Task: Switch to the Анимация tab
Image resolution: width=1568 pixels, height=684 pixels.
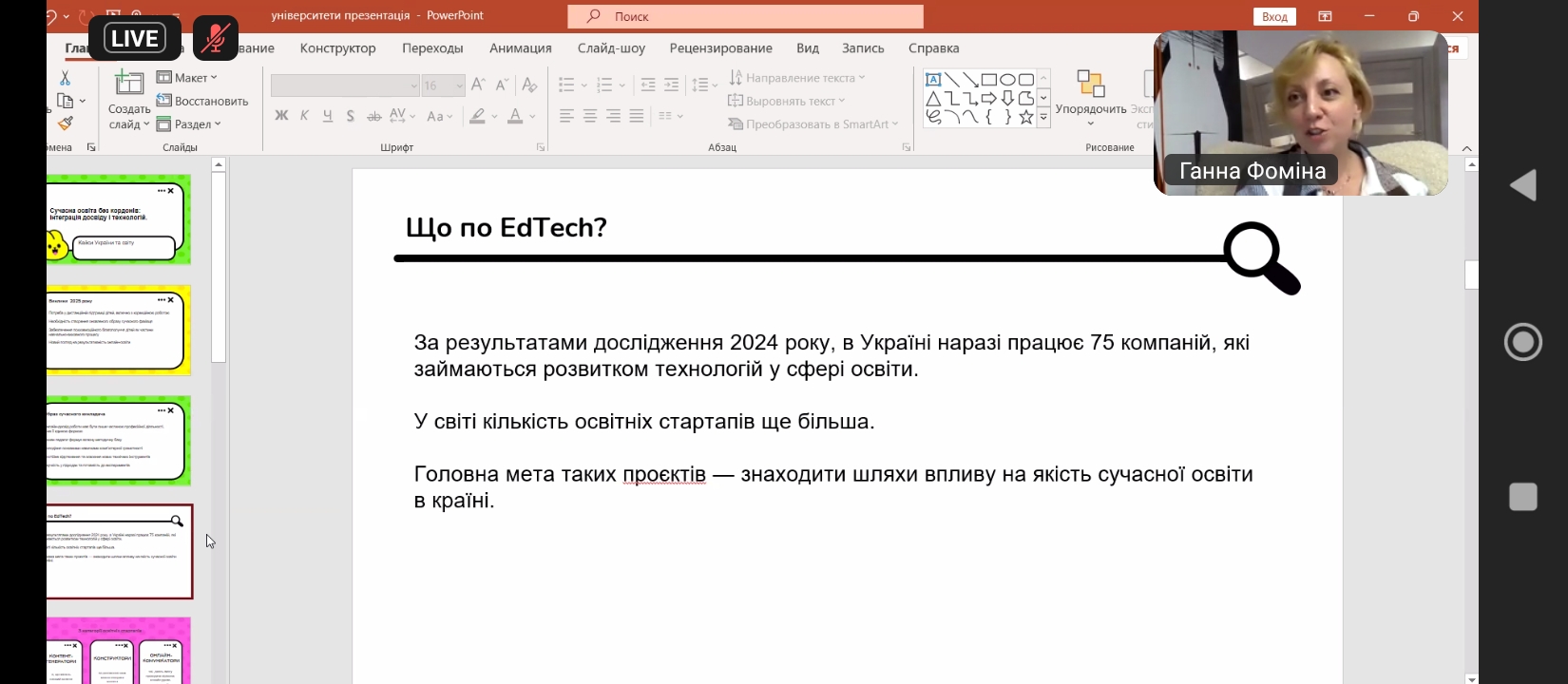Action: point(520,48)
